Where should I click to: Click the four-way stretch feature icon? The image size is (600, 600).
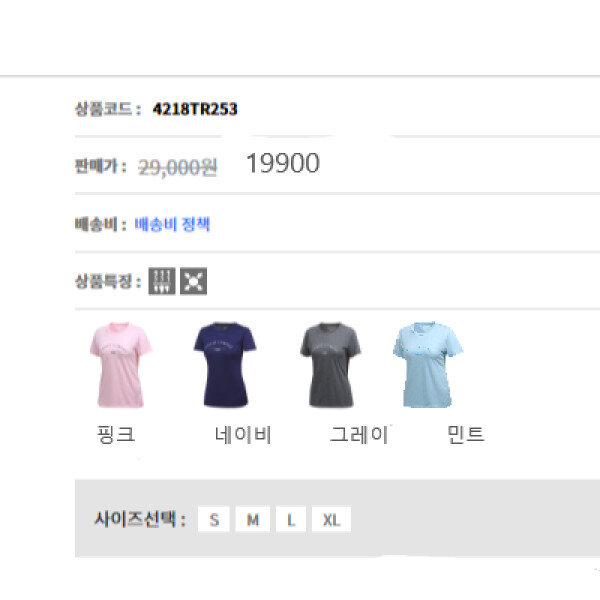click(192, 281)
